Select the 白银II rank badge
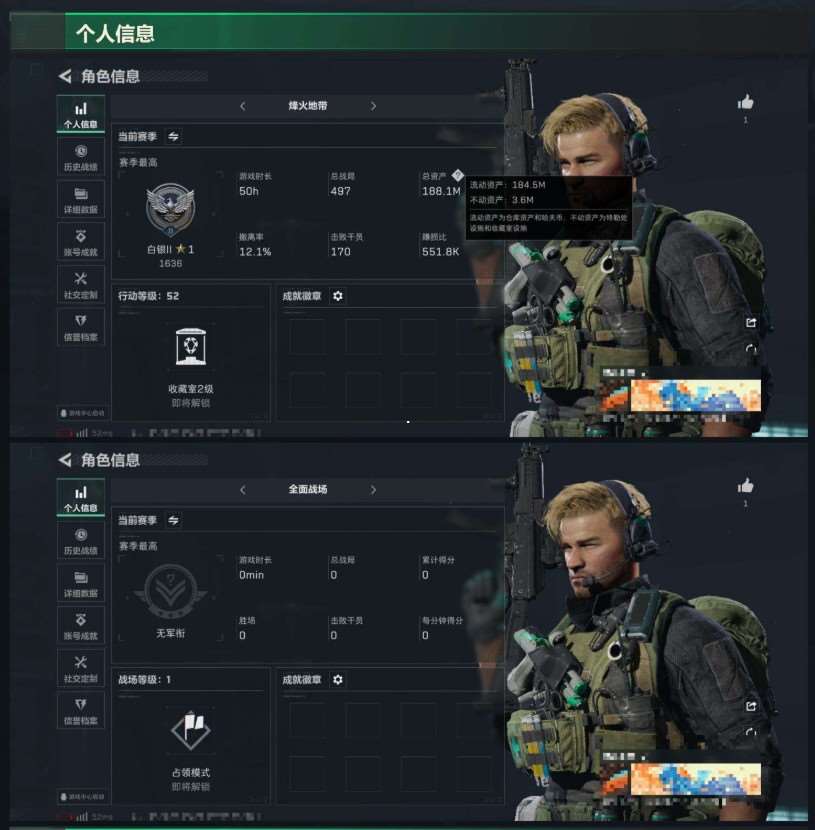 tap(170, 209)
